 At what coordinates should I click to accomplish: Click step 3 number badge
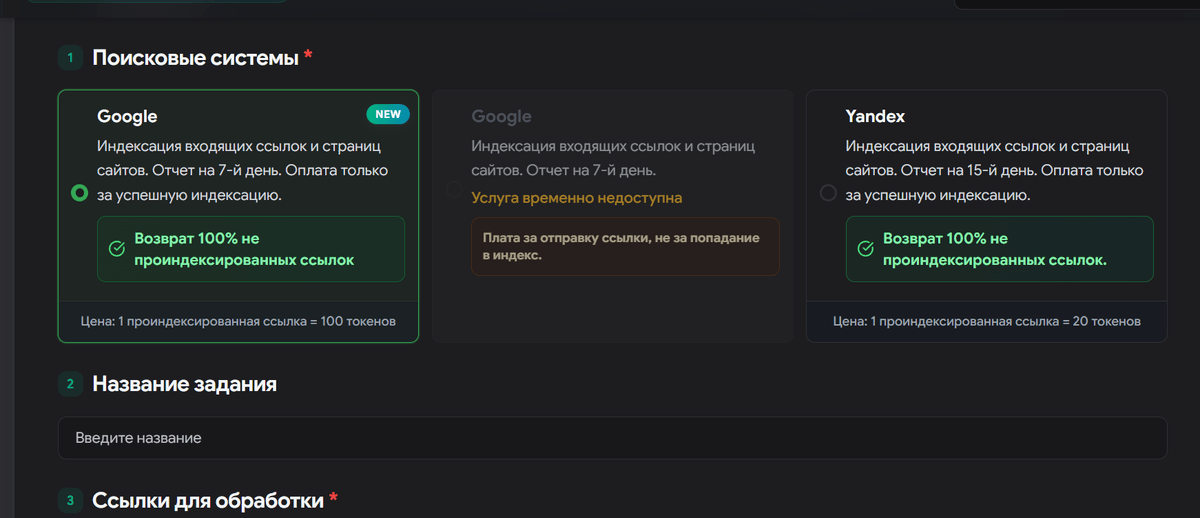70,500
